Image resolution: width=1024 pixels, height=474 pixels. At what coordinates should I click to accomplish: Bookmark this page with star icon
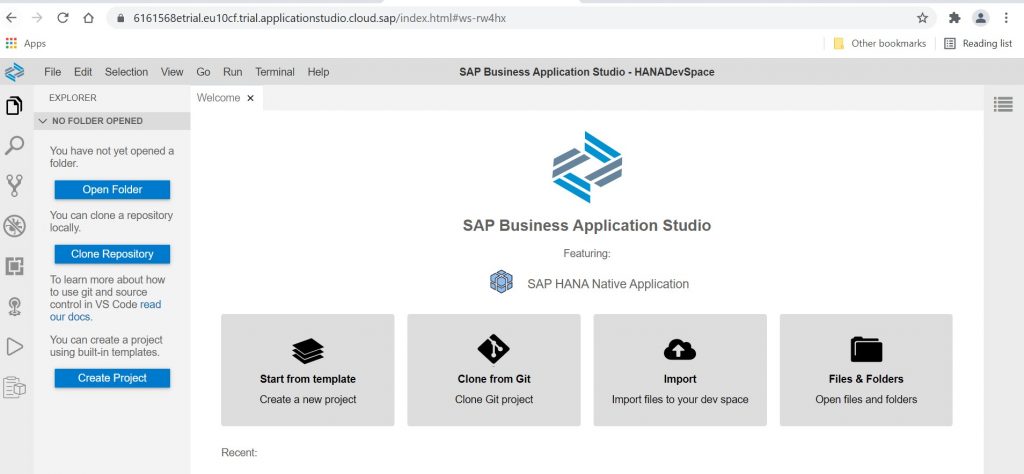pyautogui.click(x=922, y=18)
